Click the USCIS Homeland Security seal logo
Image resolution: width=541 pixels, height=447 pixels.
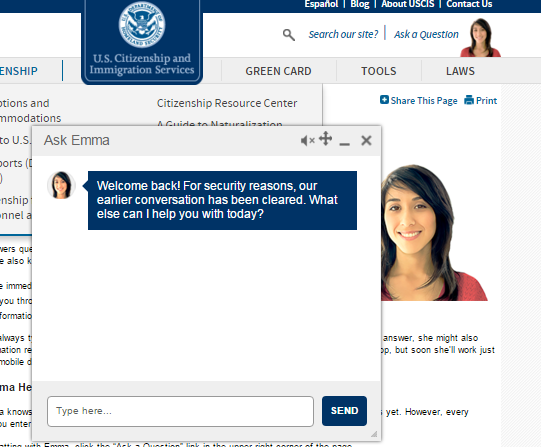[x=142, y=24]
